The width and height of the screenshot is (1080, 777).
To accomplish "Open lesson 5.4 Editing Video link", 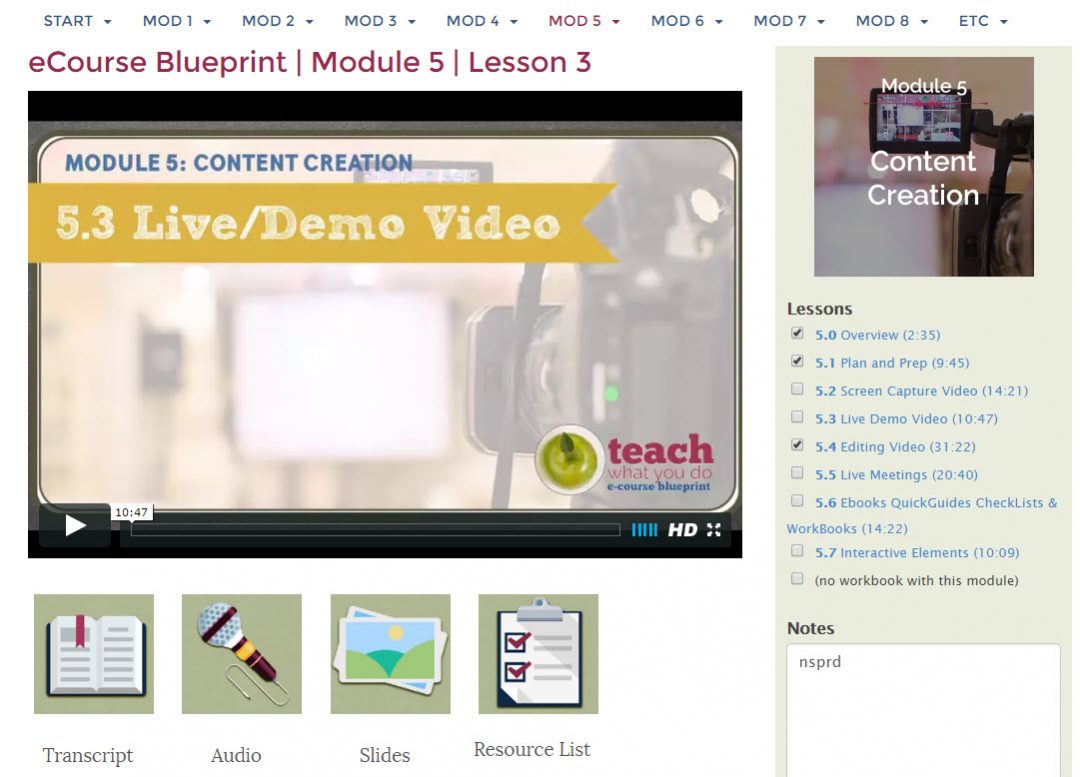I will [893, 446].
